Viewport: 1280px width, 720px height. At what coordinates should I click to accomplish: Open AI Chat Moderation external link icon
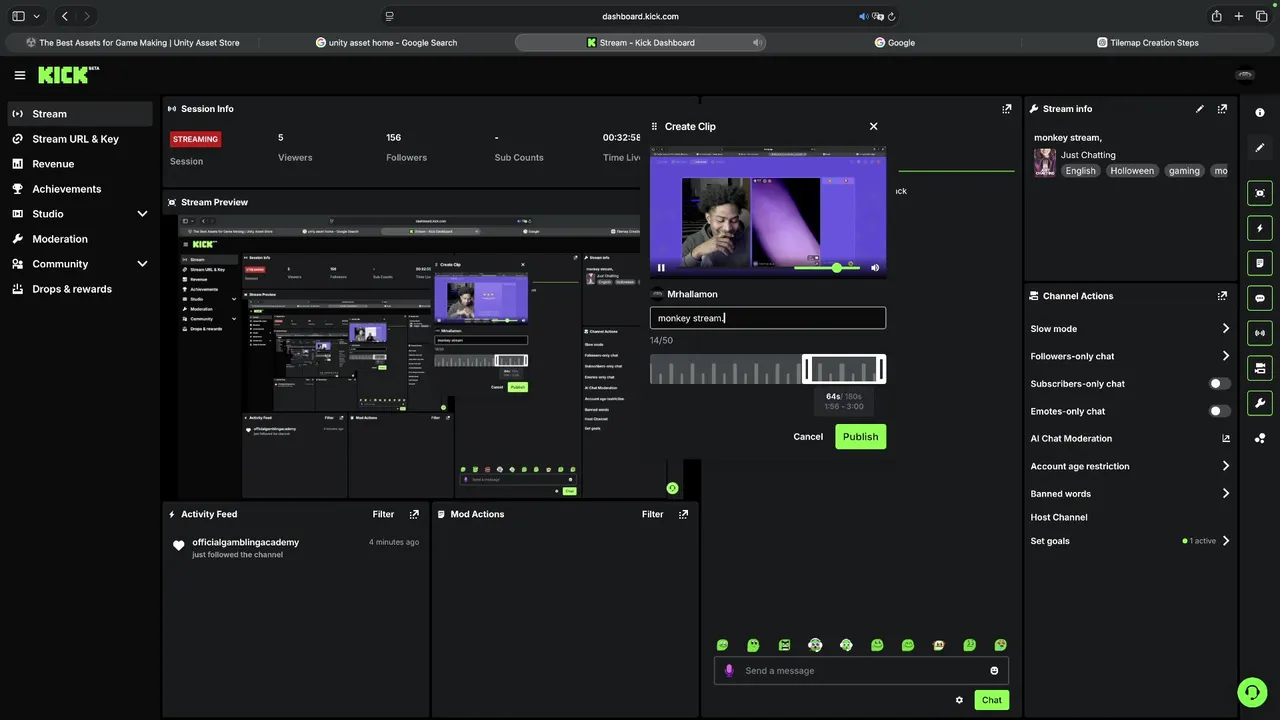[x=1226, y=438]
